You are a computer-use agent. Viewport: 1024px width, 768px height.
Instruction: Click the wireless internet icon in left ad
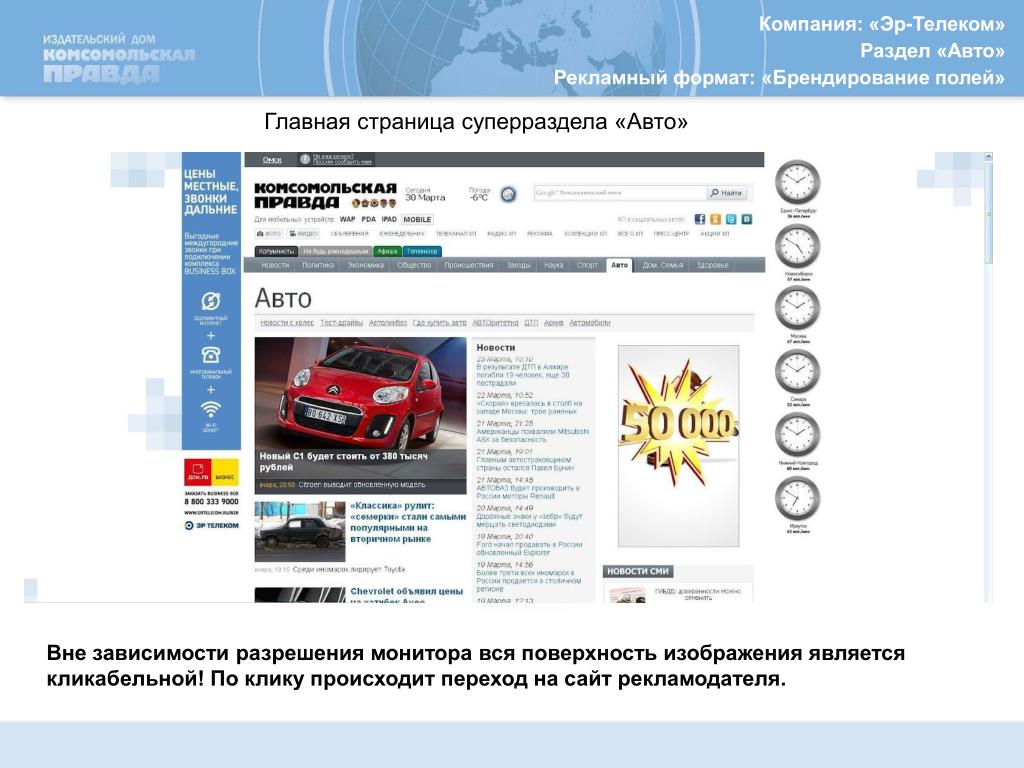[x=210, y=301]
